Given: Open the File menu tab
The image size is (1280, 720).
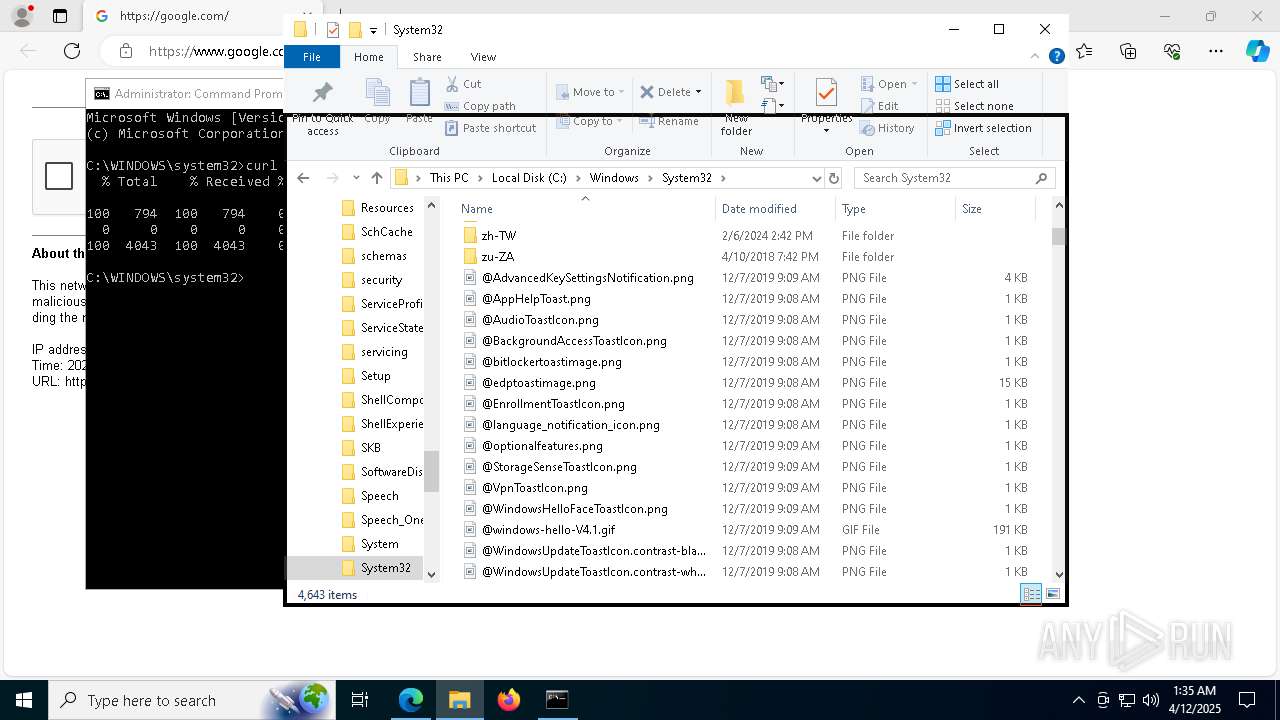Looking at the screenshot, I should (312, 57).
